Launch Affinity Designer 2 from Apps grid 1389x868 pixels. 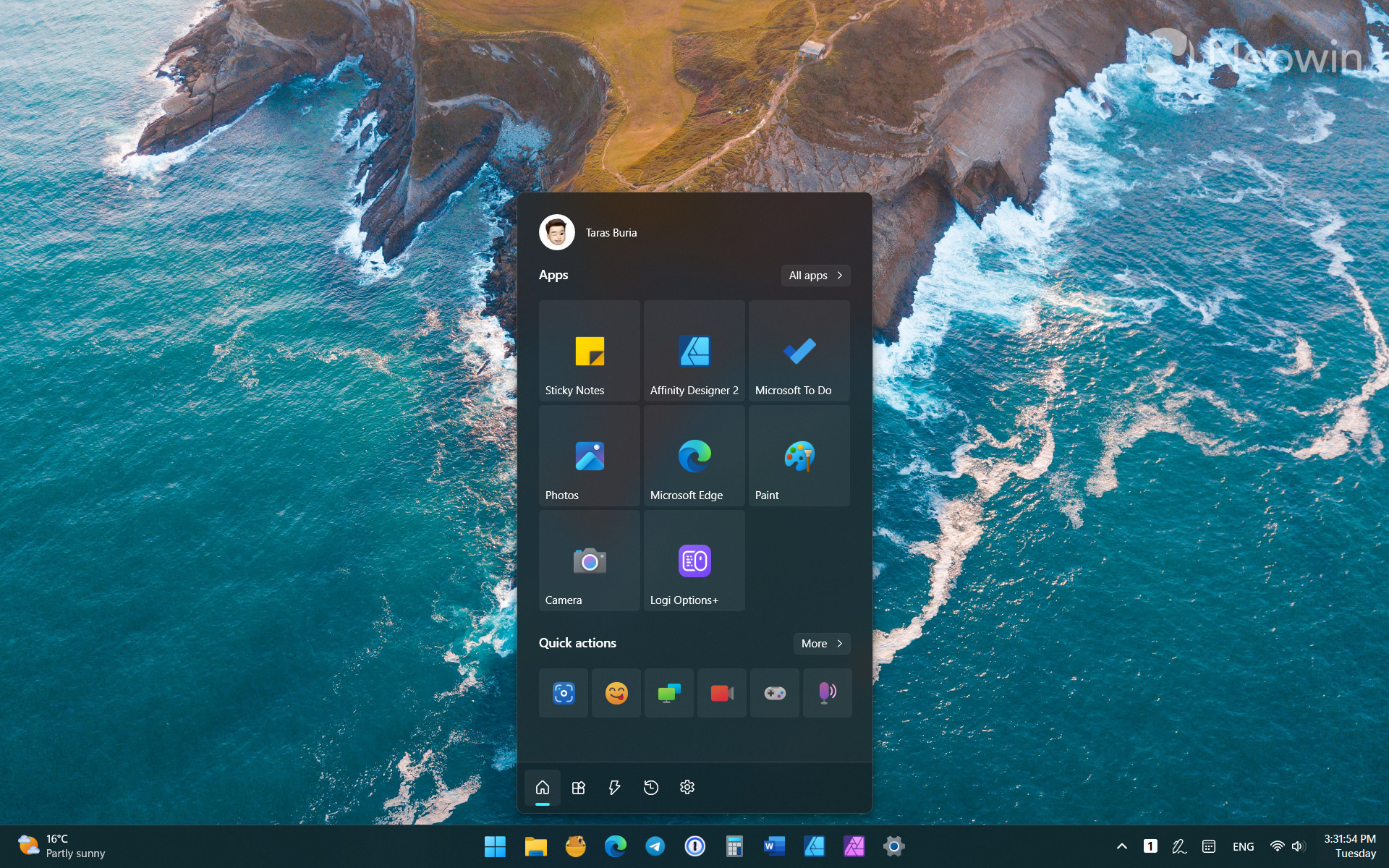point(694,351)
